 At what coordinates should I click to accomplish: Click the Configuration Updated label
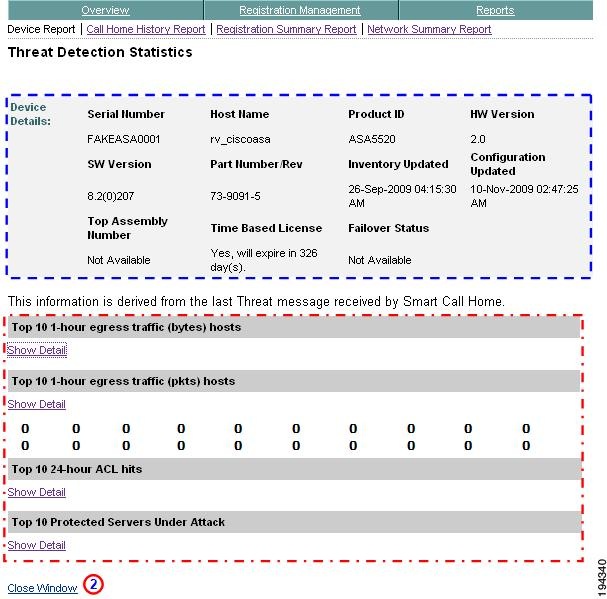point(508,164)
